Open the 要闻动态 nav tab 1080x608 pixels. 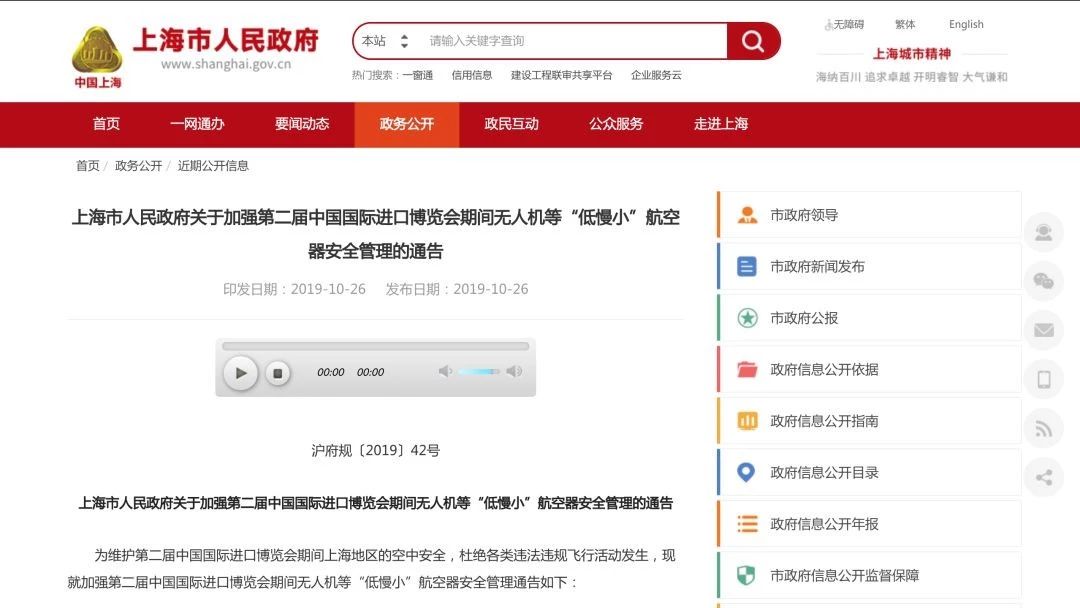(302, 124)
